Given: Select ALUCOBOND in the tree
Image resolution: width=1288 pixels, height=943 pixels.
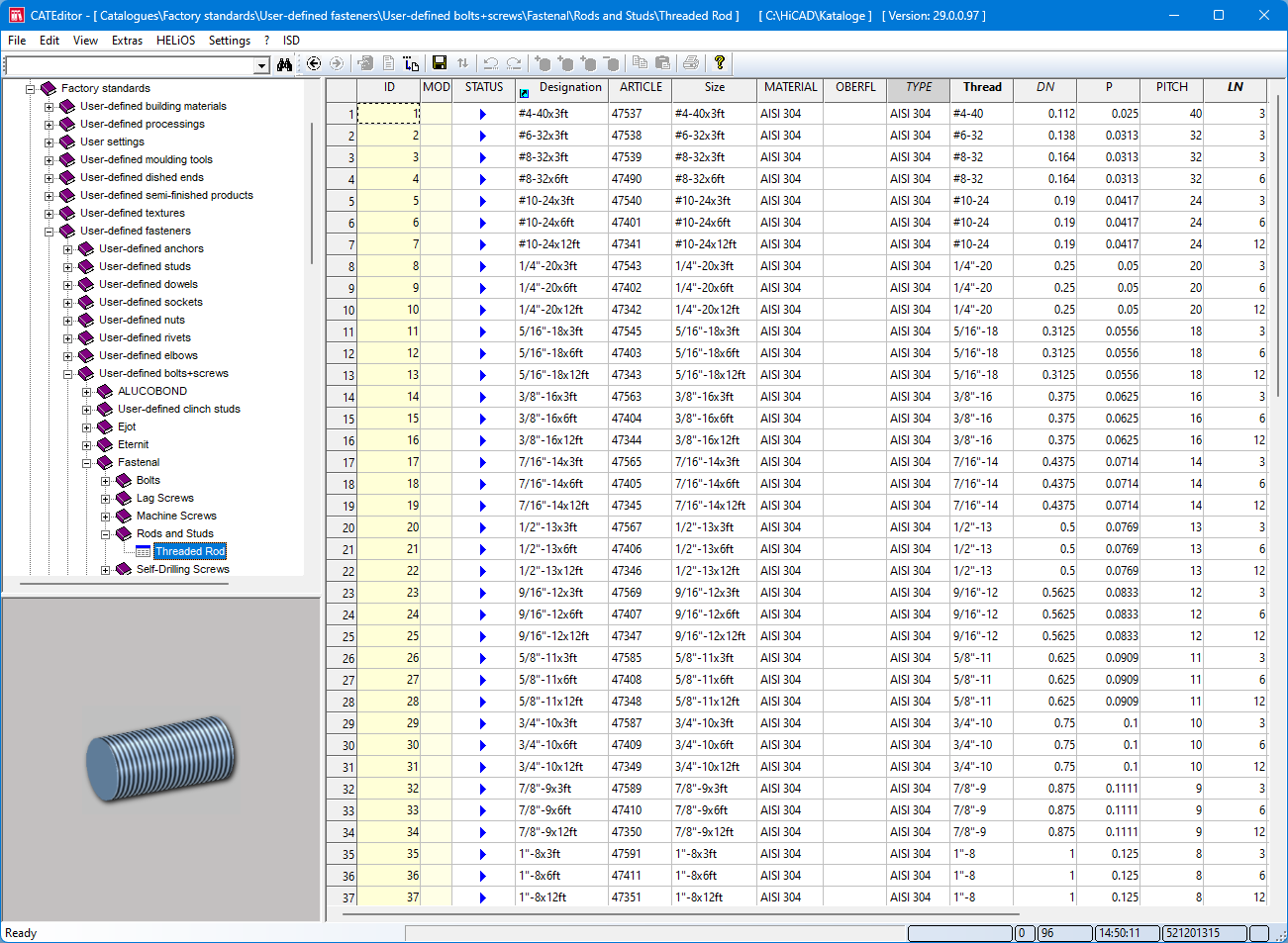Looking at the screenshot, I should (x=151, y=391).
